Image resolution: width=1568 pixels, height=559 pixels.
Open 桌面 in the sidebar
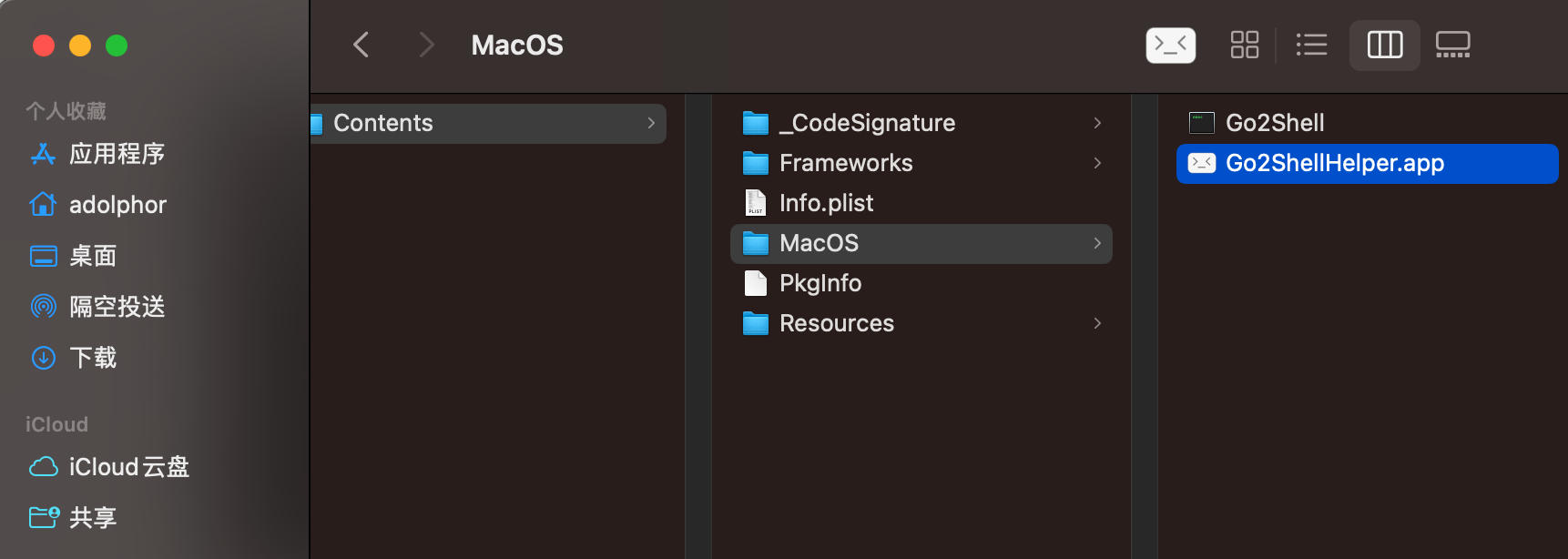click(x=93, y=256)
